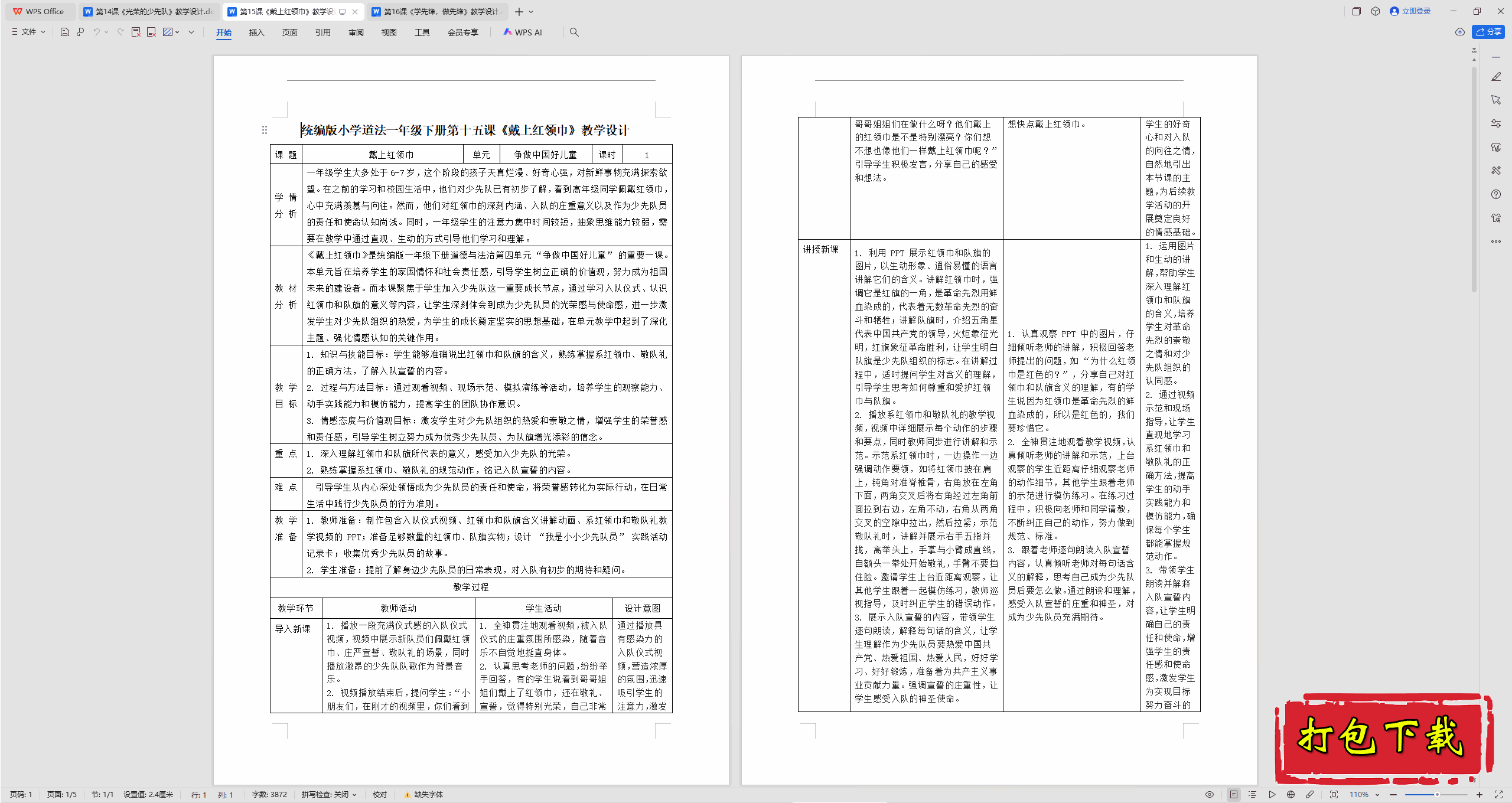
Task: Switch to 第16课 document tab
Action: (x=436, y=11)
